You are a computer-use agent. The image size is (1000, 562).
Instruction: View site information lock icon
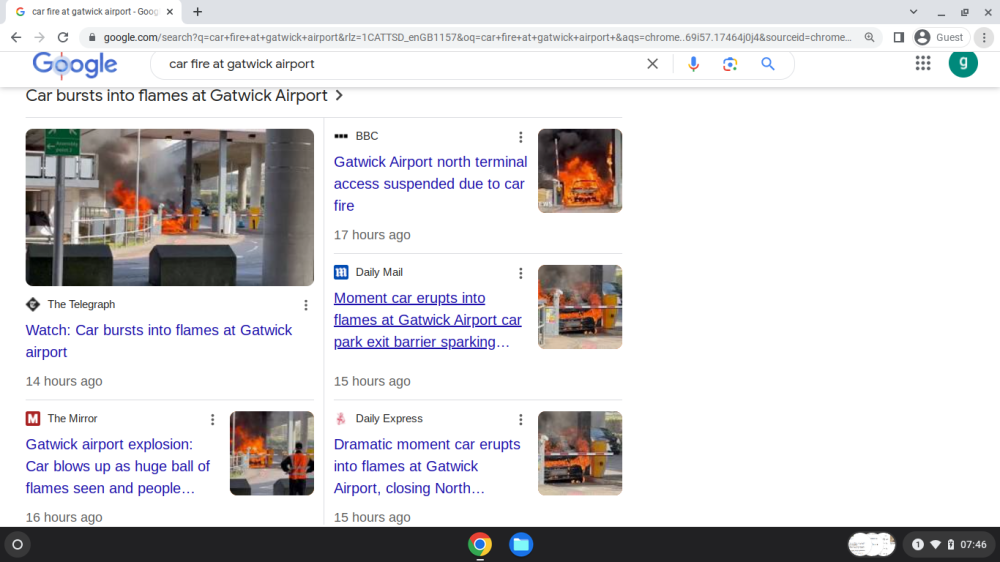pos(92,38)
